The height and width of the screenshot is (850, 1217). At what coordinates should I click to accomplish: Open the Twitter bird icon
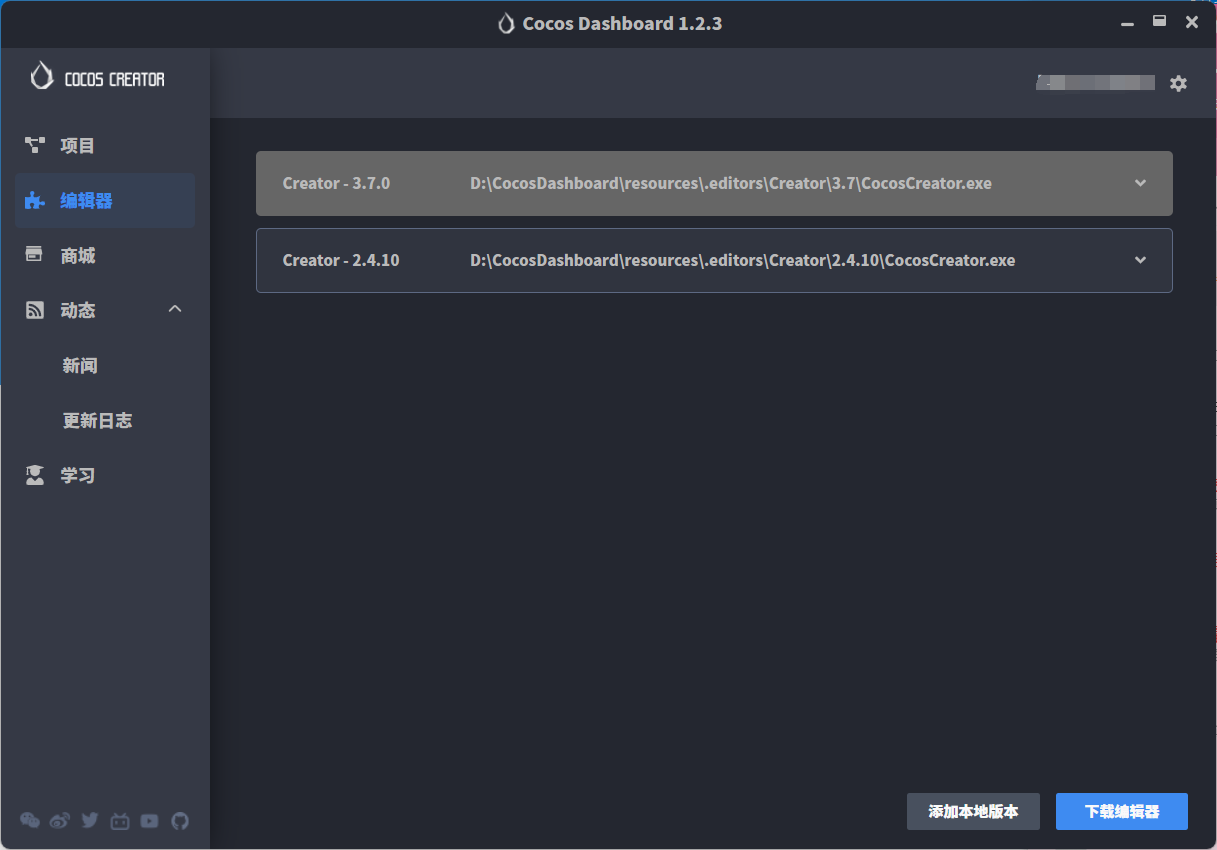[x=90, y=821]
